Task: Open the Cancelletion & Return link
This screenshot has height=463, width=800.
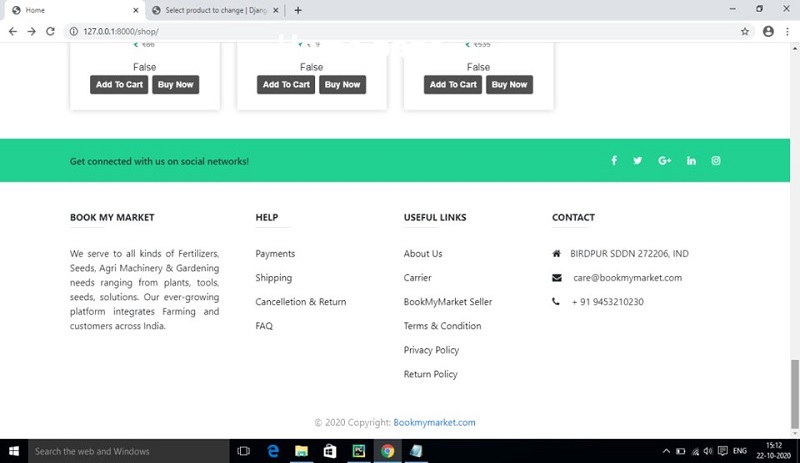Action: (300, 302)
